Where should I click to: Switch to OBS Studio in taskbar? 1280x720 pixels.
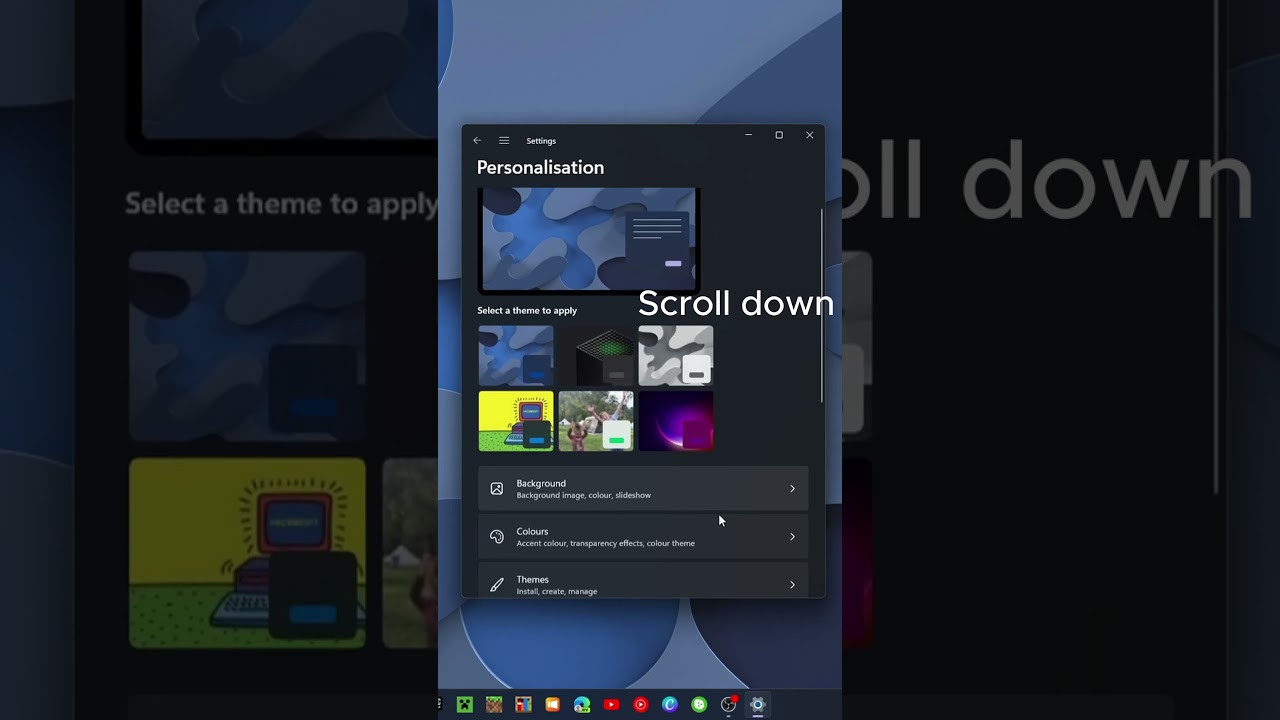[728, 705]
